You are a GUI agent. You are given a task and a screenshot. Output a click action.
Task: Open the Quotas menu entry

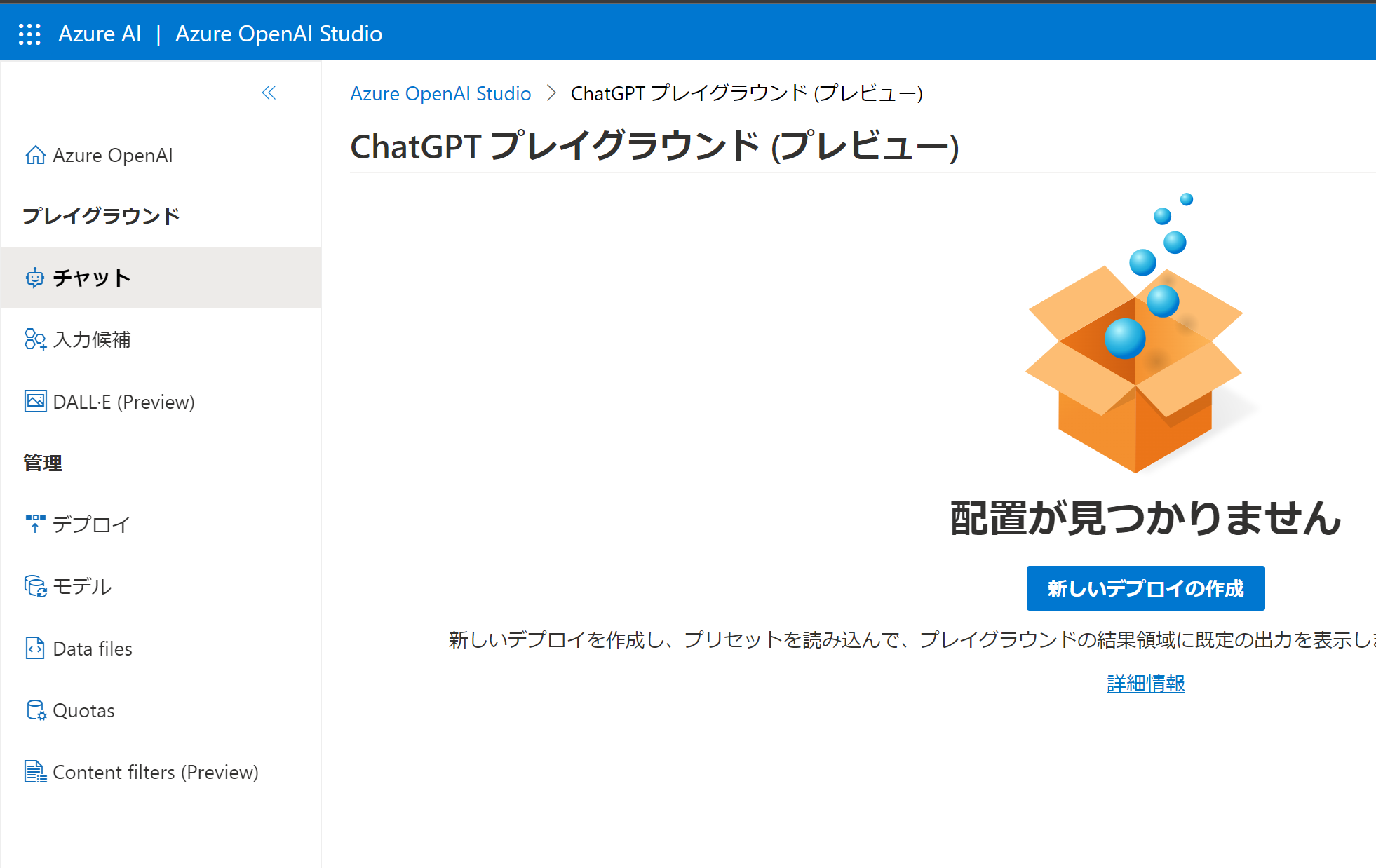[x=83, y=710]
